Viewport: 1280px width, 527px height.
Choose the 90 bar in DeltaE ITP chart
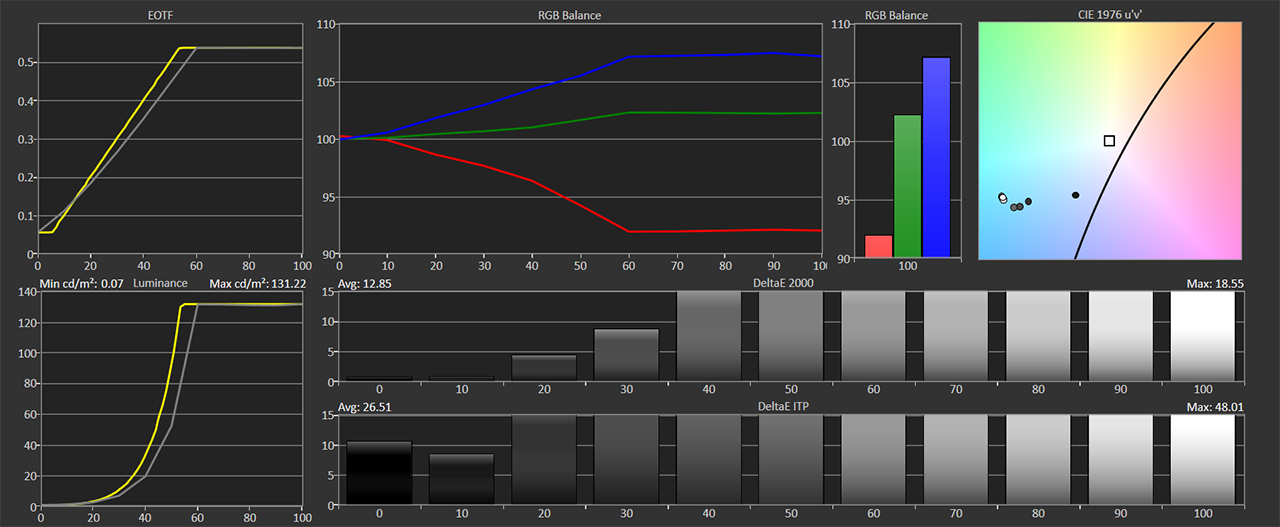1119,459
